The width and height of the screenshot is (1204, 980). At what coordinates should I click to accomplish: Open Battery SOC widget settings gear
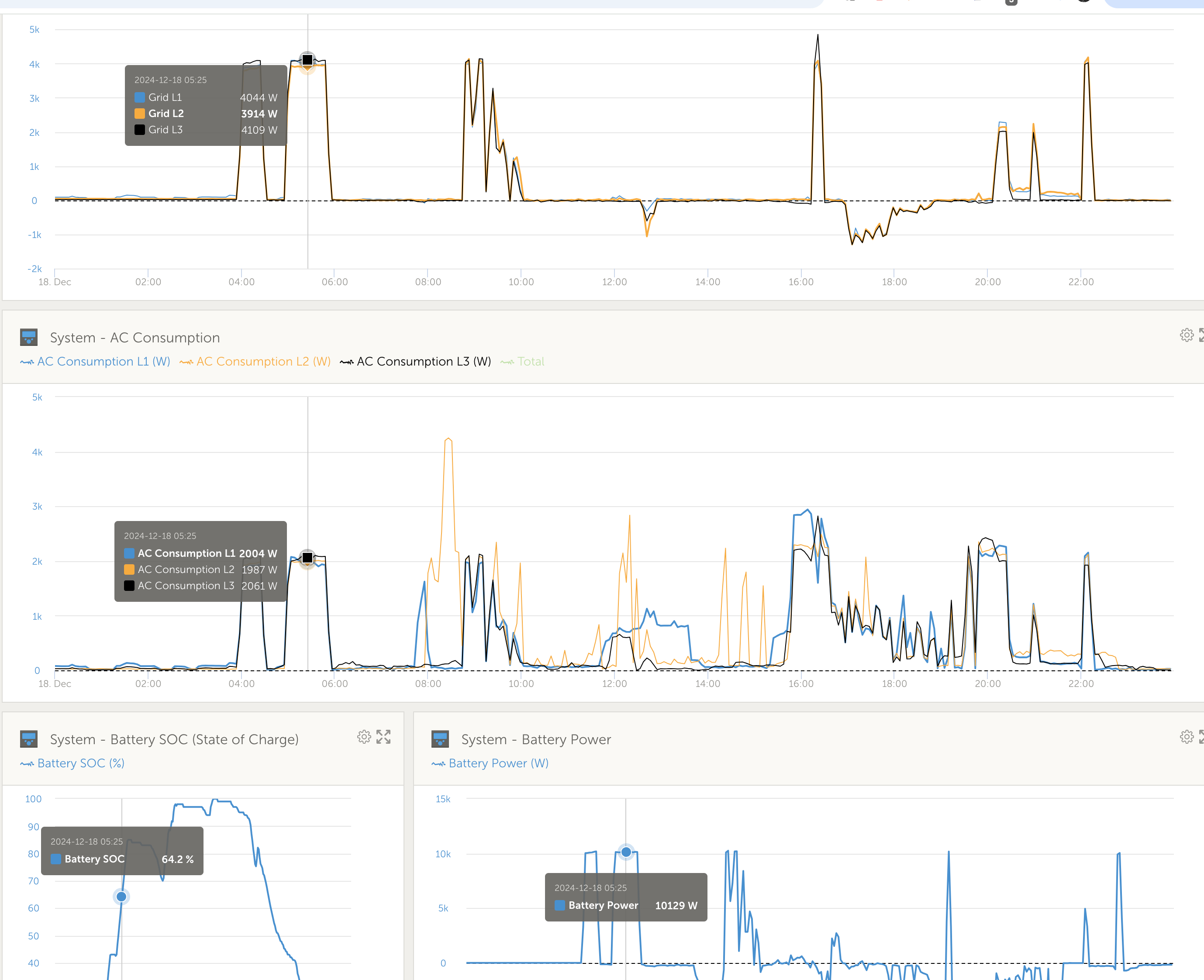[x=364, y=737]
